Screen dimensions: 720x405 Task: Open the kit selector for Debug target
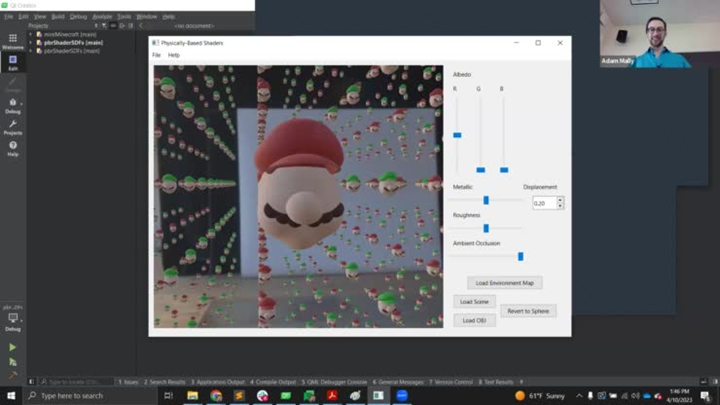tap(12, 320)
